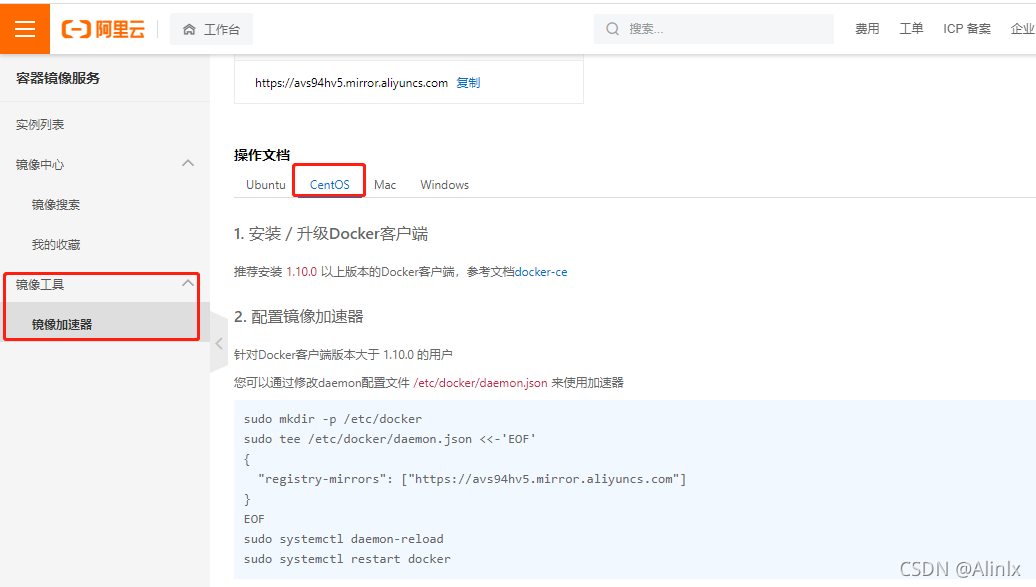Screen dimensions: 1036x587
Task: Click the 镜像工具 sidebar label
Action: (40, 284)
